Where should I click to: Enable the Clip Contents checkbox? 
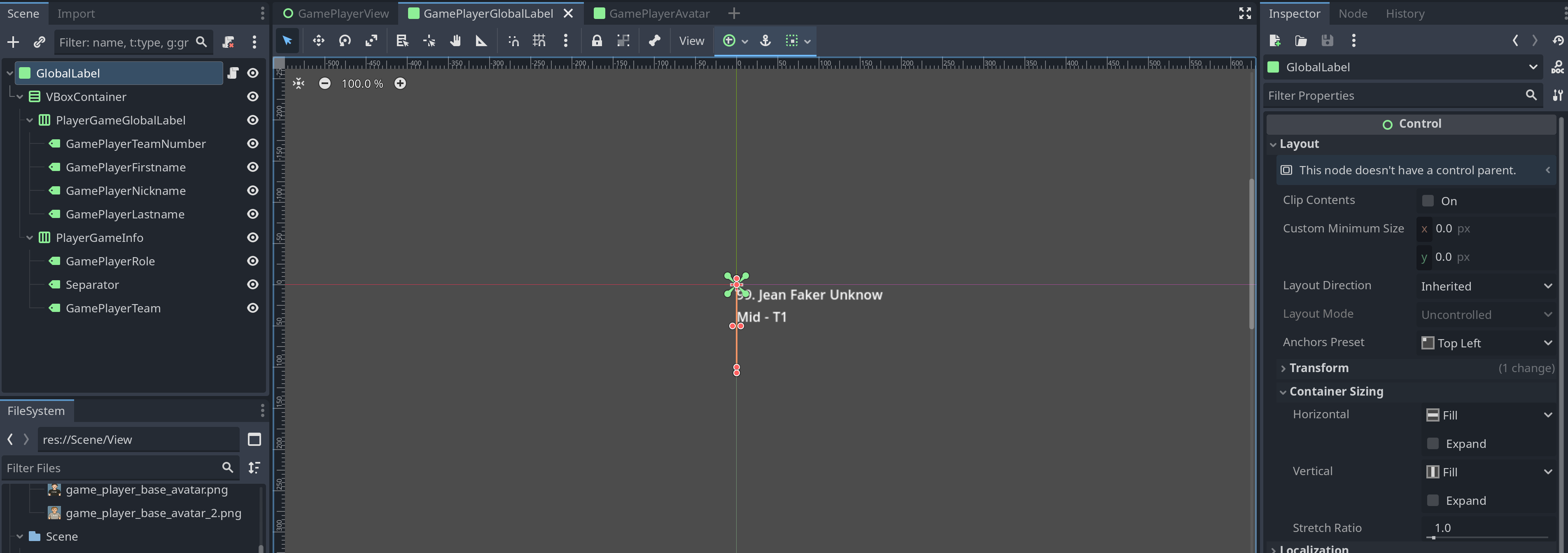[1428, 200]
